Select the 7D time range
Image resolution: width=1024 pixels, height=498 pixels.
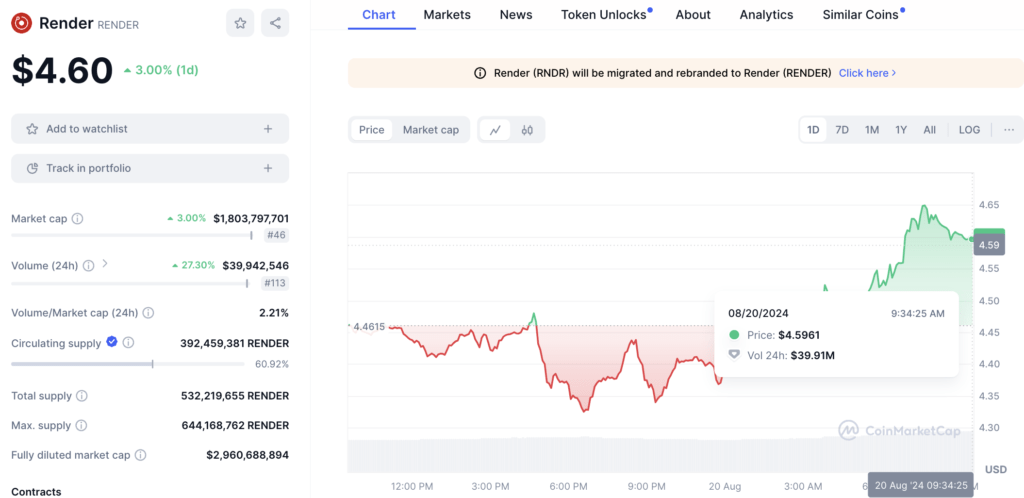842,130
